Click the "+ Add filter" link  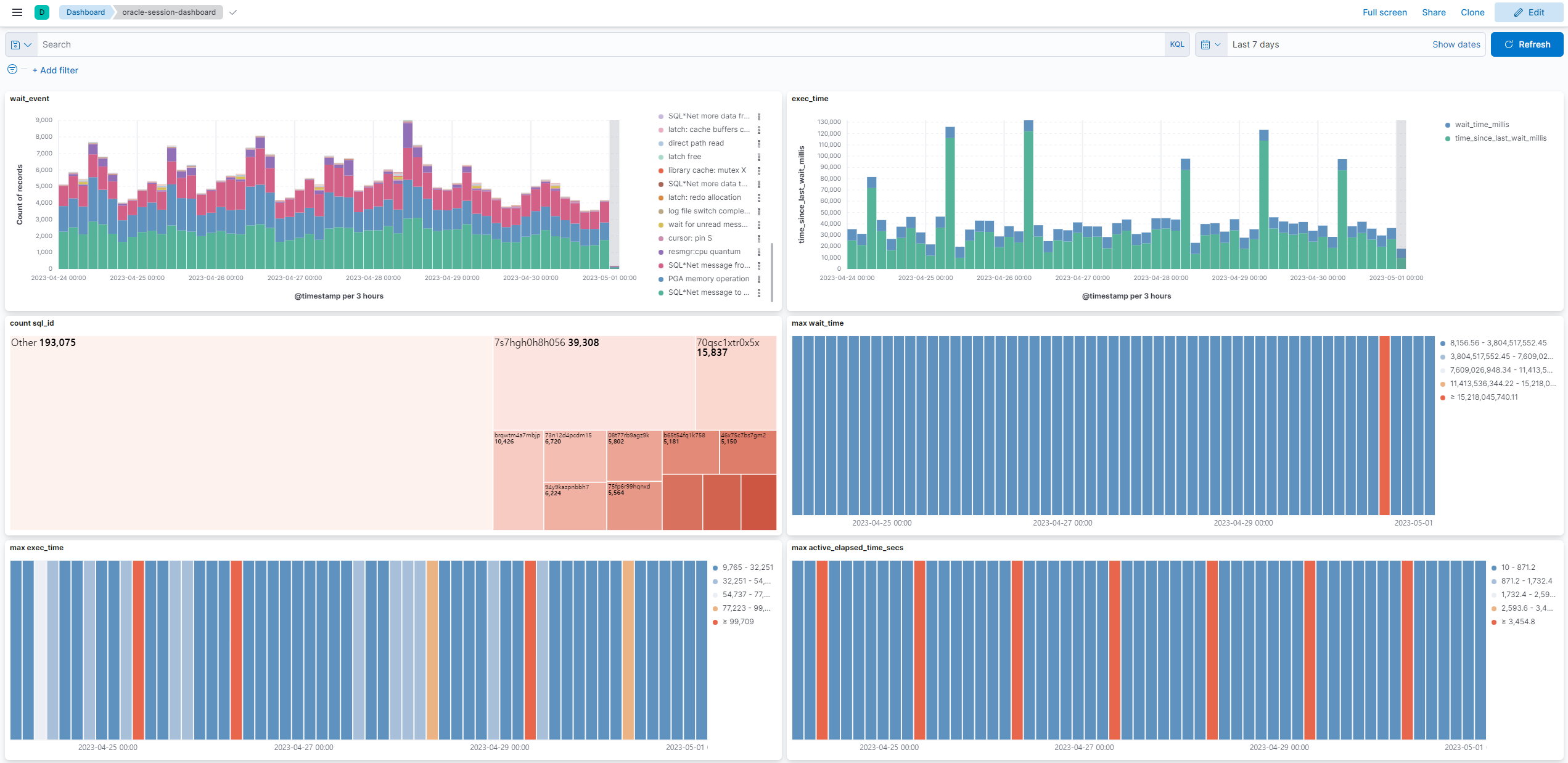[x=55, y=70]
